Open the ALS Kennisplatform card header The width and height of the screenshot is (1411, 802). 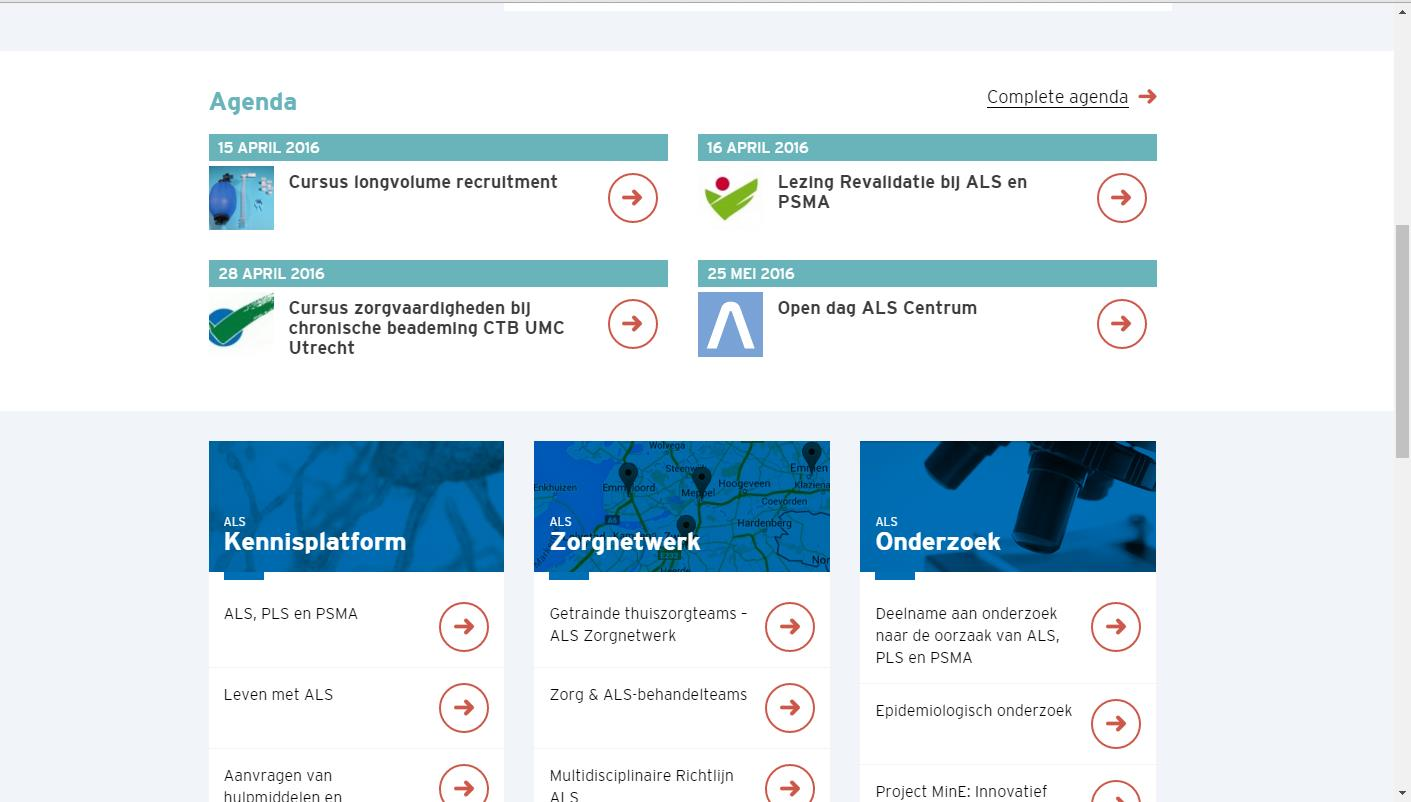[x=356, y=506]
